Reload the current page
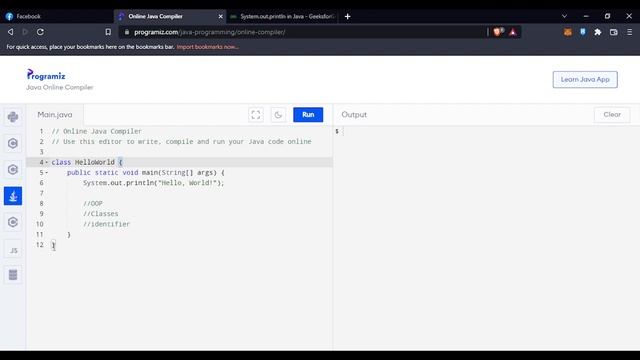This screenshot has height=360, width=640. [40, 32]
